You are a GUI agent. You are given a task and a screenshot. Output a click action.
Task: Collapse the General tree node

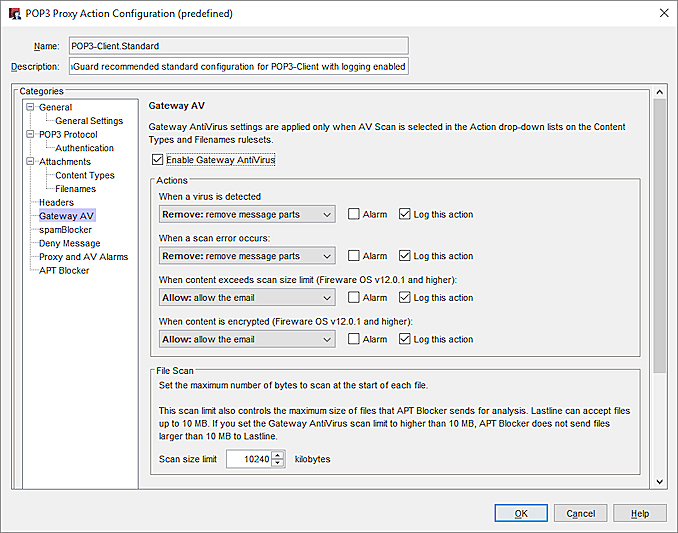[x=30, y=107]
